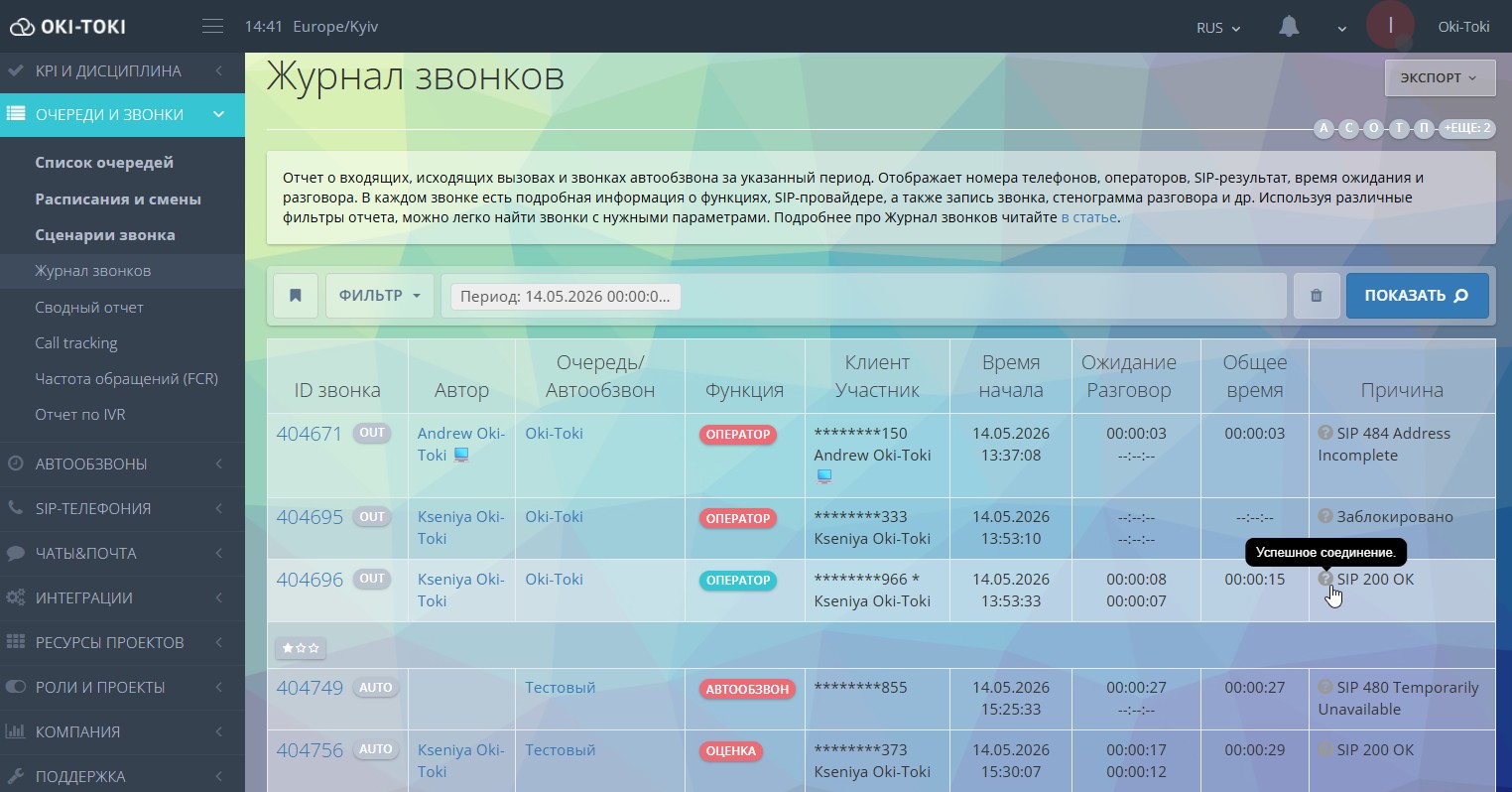Click the round 'Т' column bubble
The image size is (1512, 792).
[1400, 128]
